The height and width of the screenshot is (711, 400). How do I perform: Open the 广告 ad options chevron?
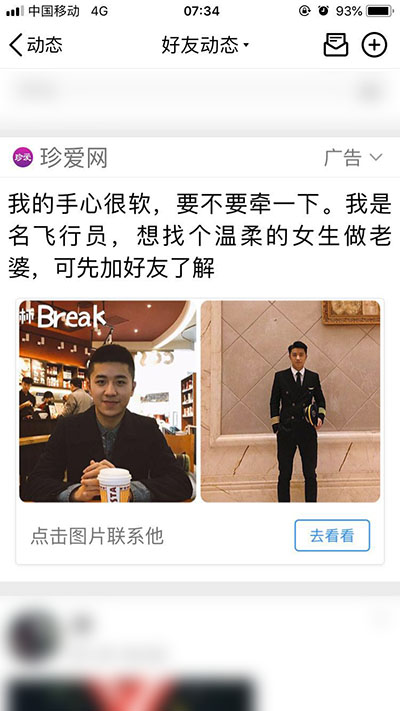(376, 158)
